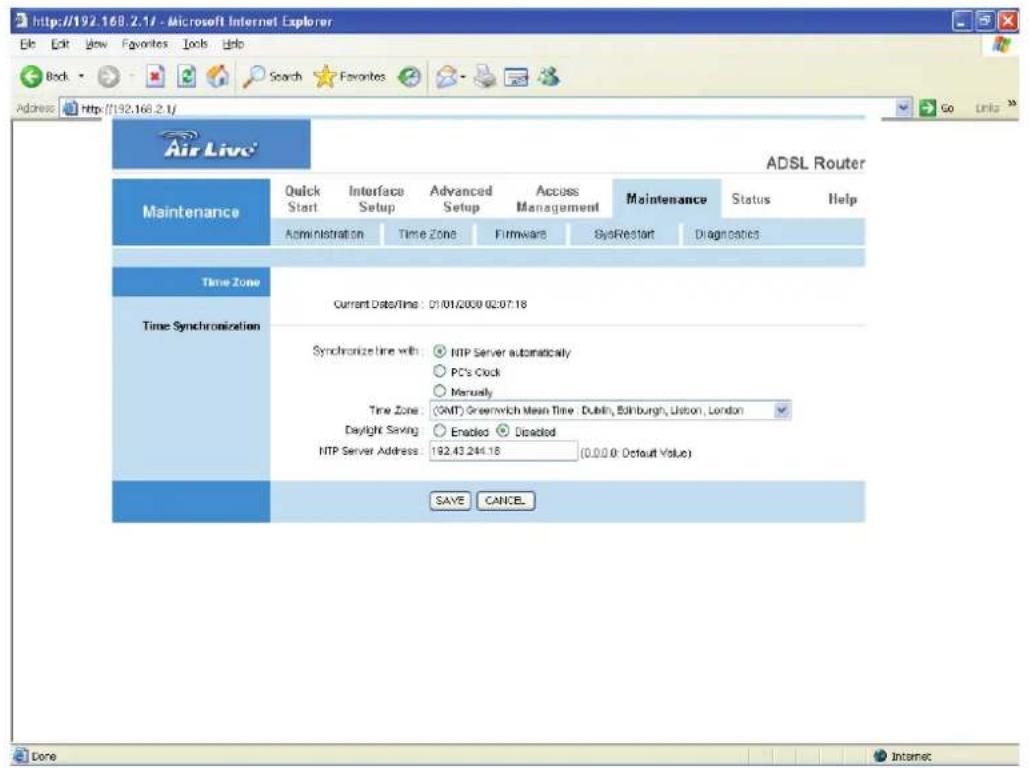The image size is (1029, 768).
Task: Open the Diagnostics sub-page
Action: tap(727, 234)
